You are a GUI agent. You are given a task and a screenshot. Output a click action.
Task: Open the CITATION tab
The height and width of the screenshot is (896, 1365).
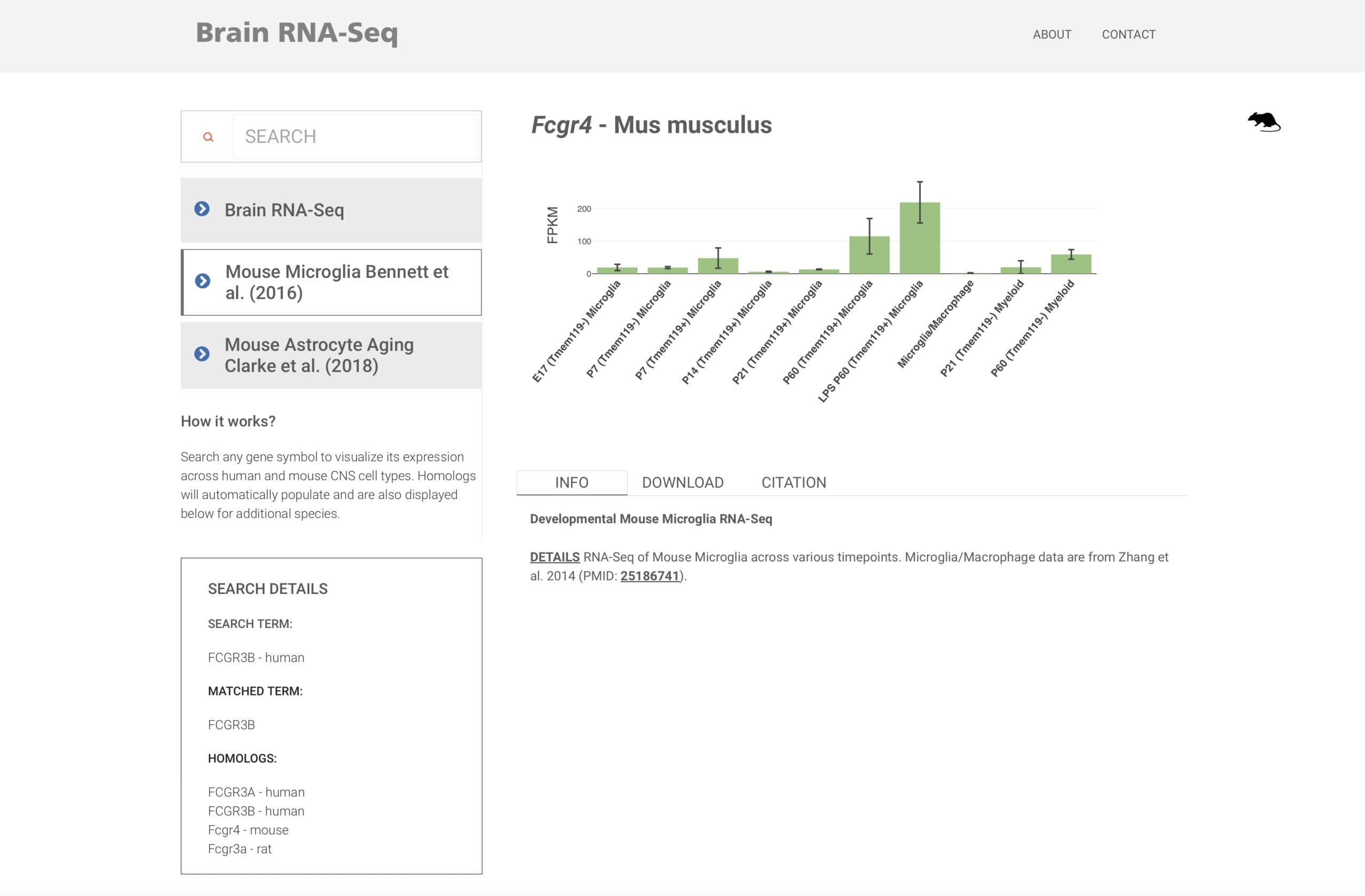click(793, 483)
